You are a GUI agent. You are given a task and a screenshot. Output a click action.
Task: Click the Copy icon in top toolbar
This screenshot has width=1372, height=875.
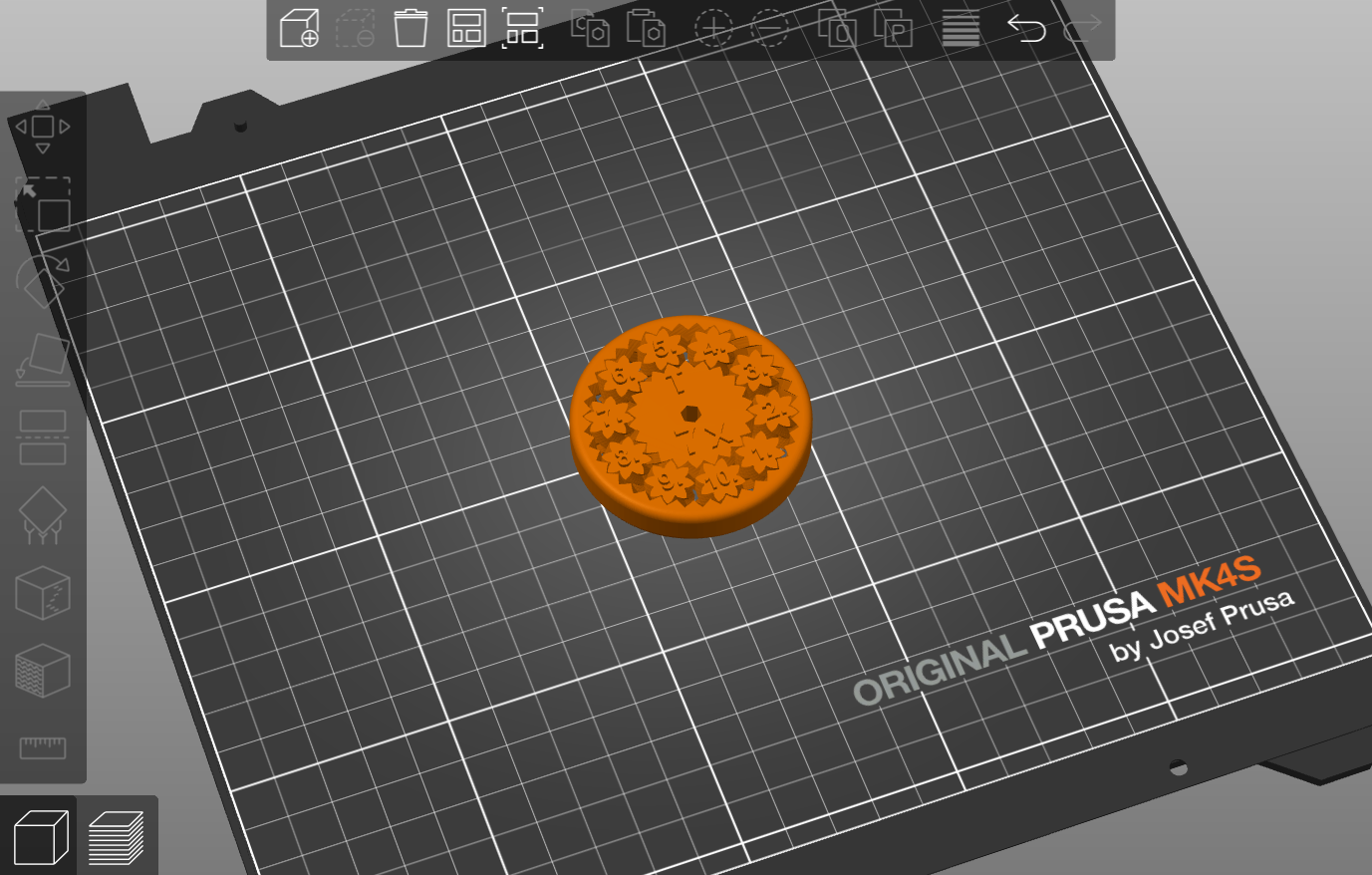tap(590, 28)
